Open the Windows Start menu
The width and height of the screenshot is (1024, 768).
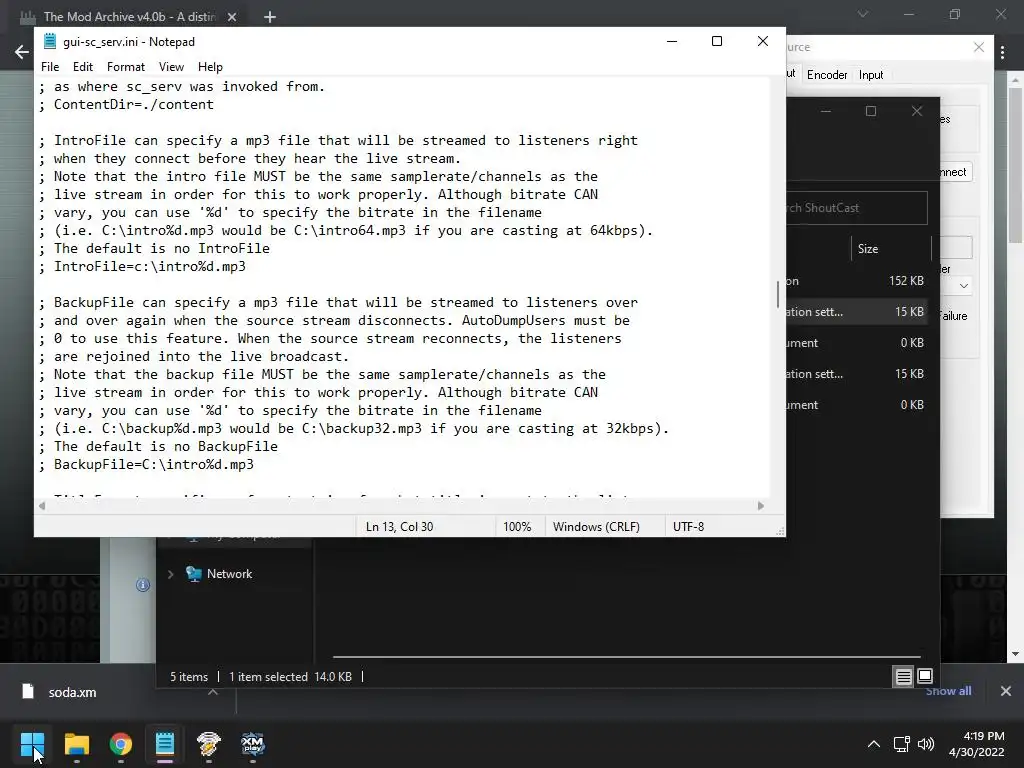click(x=32, y=744)
